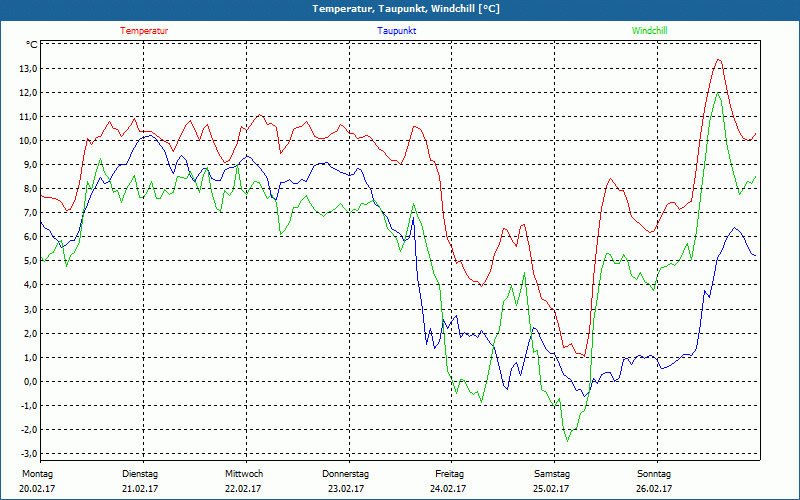Click the 0,0 y-axis value
The image size is (800, 500).
[30, 382]
